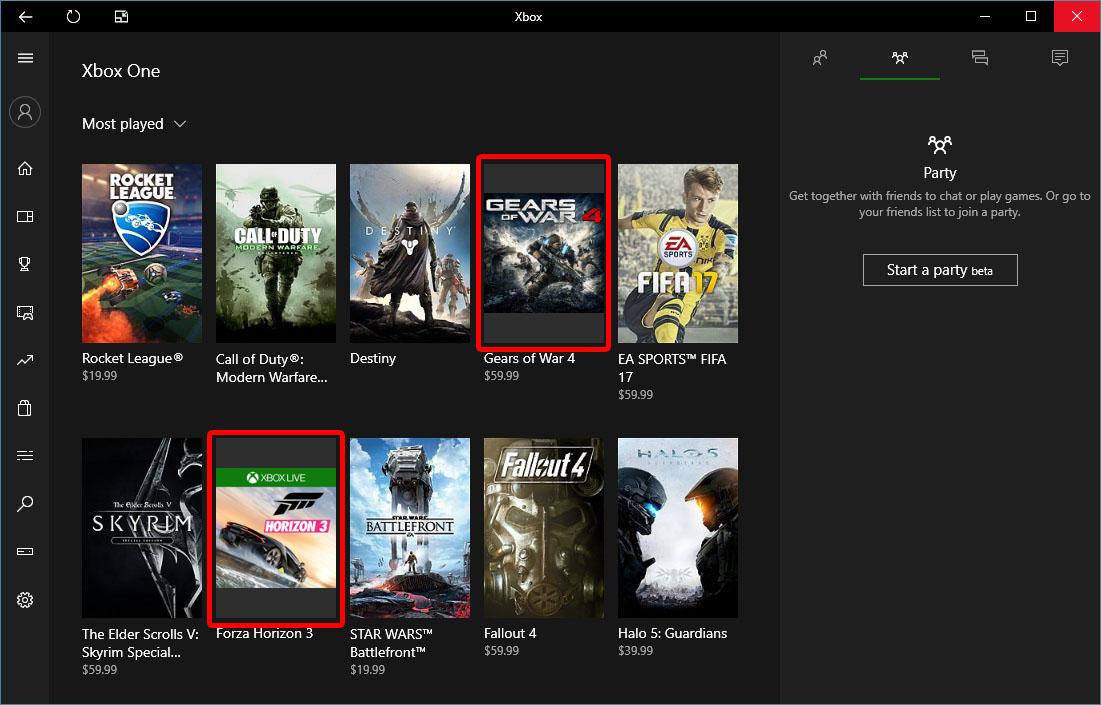Open the Connect to Xbox One panel
1101x705 pixels.
point(25,551)
